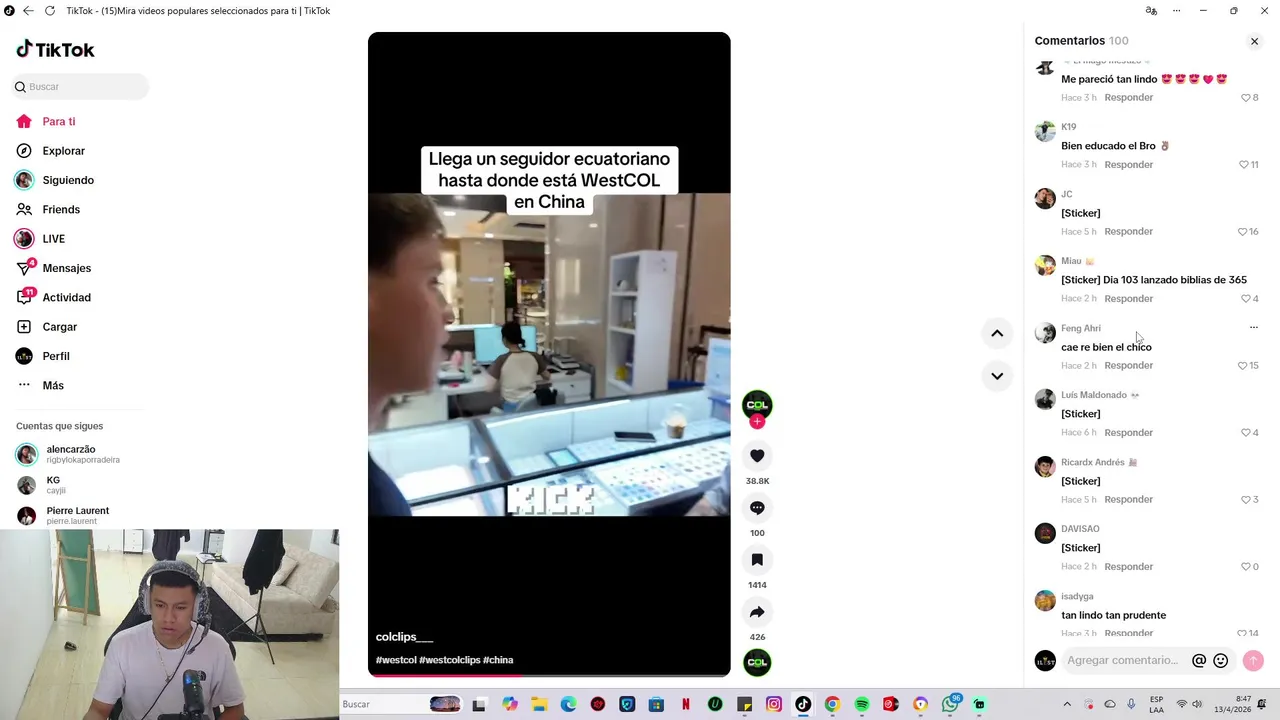The image size is (1280, 720).
Task: Save the video with the bookmark icon
Action: (757, 560)
